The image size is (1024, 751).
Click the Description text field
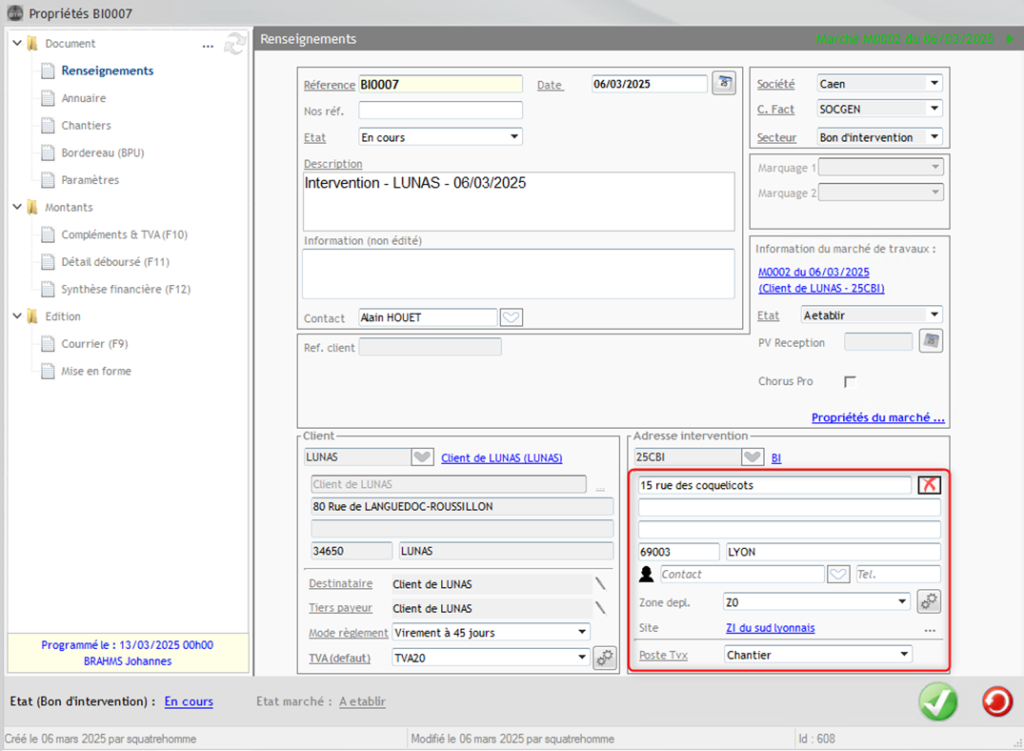coord(518,200)
